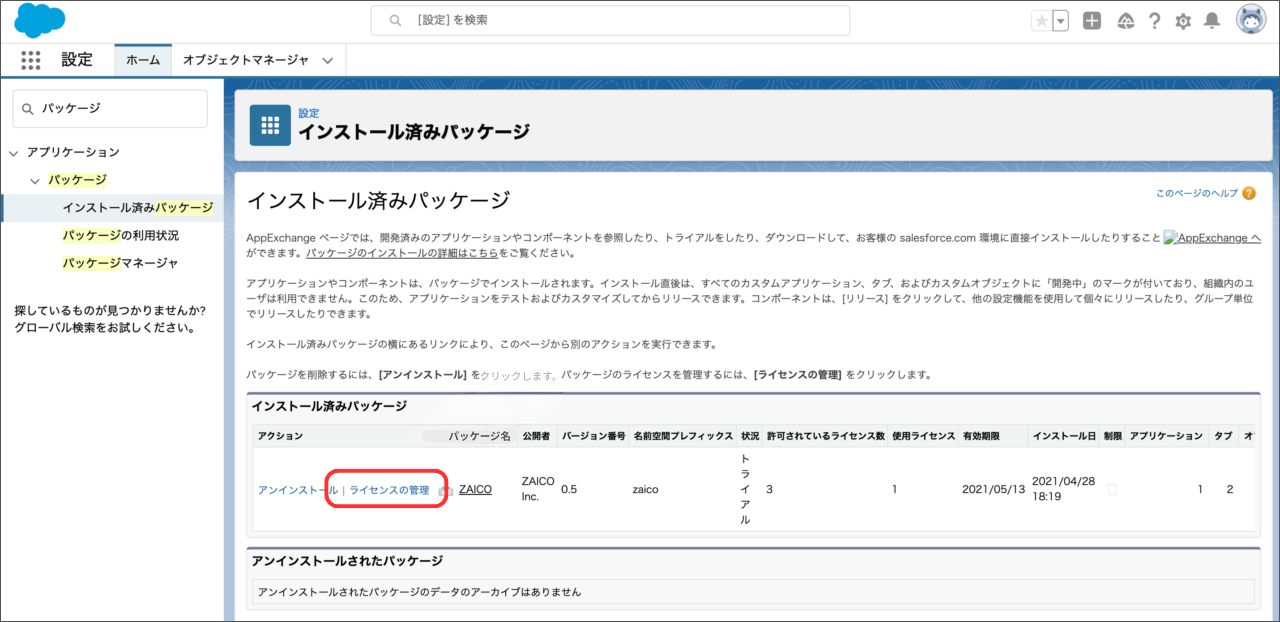Click the Quick Find box containing パッケージ
Image resolution: width=1280 pixels, height=622 pixels.
click(x=110, y=108)
